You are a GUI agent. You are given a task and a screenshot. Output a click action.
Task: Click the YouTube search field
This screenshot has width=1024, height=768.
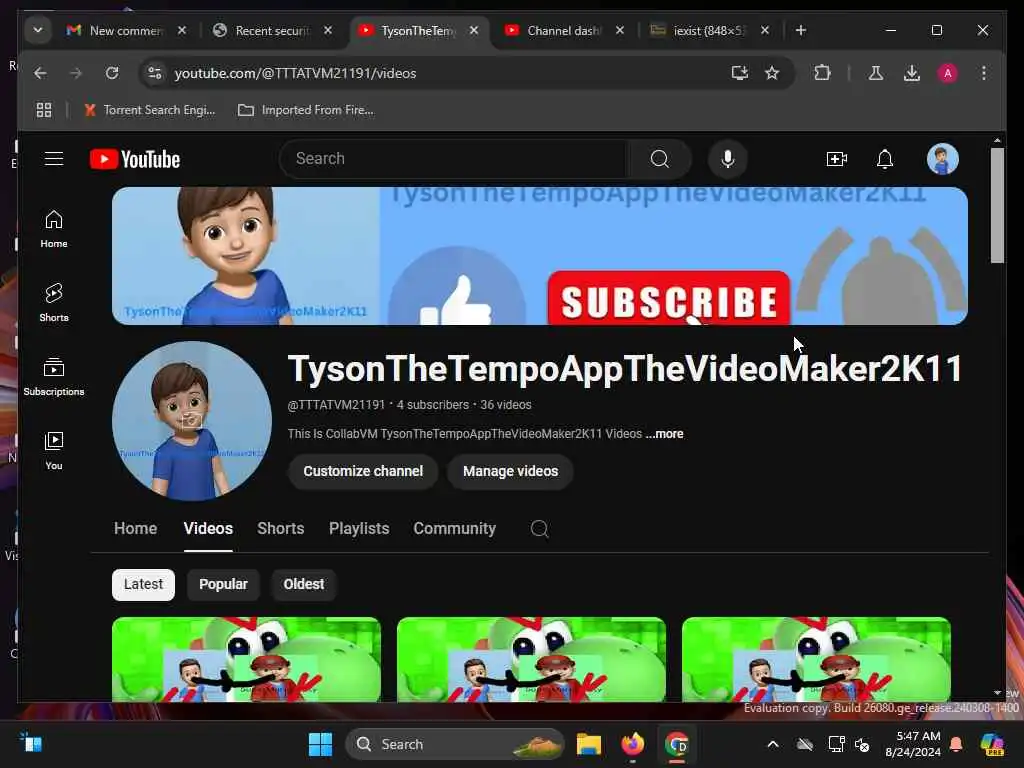click(455, 159)
